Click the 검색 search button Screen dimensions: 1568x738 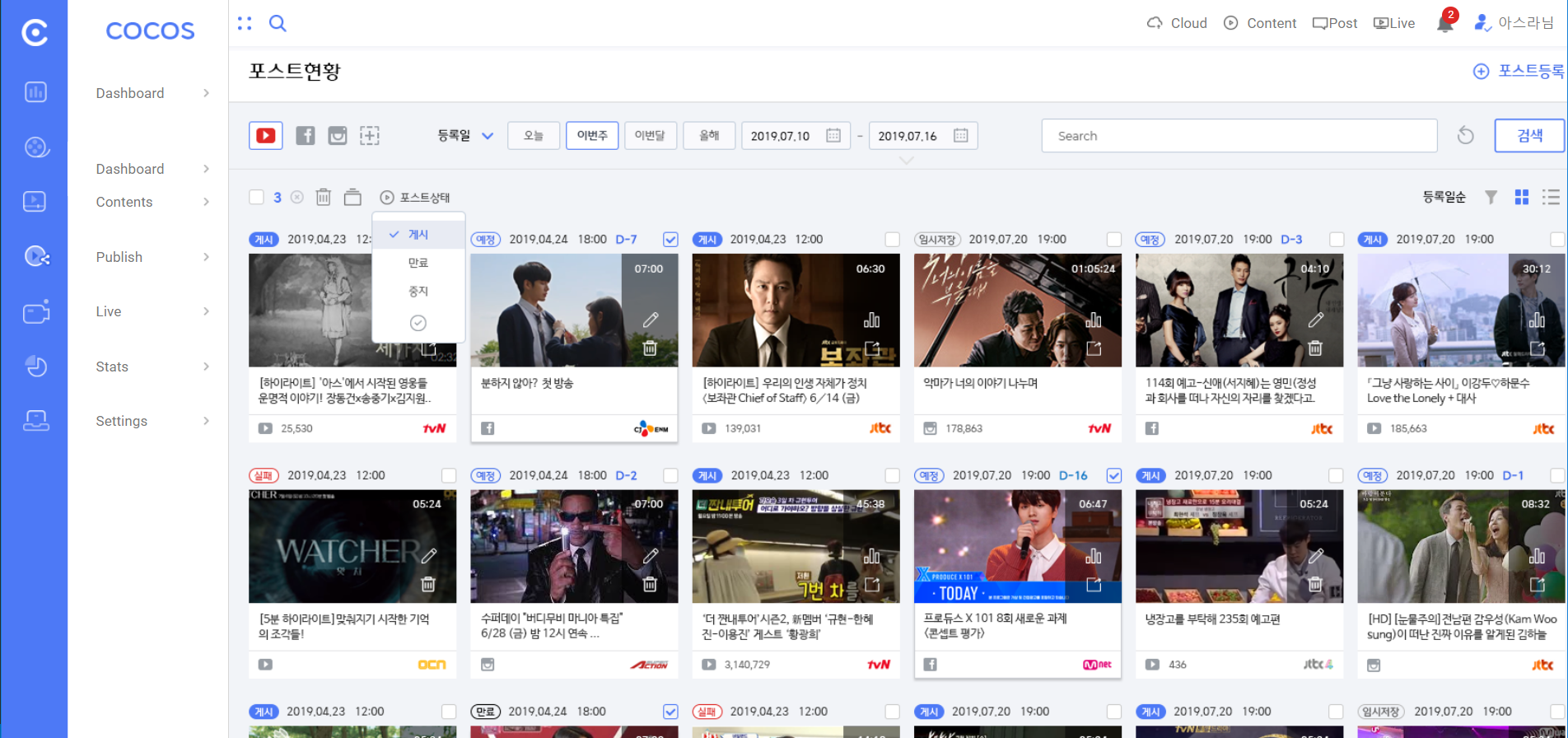pyautogui.click(x=1529, y=135)
